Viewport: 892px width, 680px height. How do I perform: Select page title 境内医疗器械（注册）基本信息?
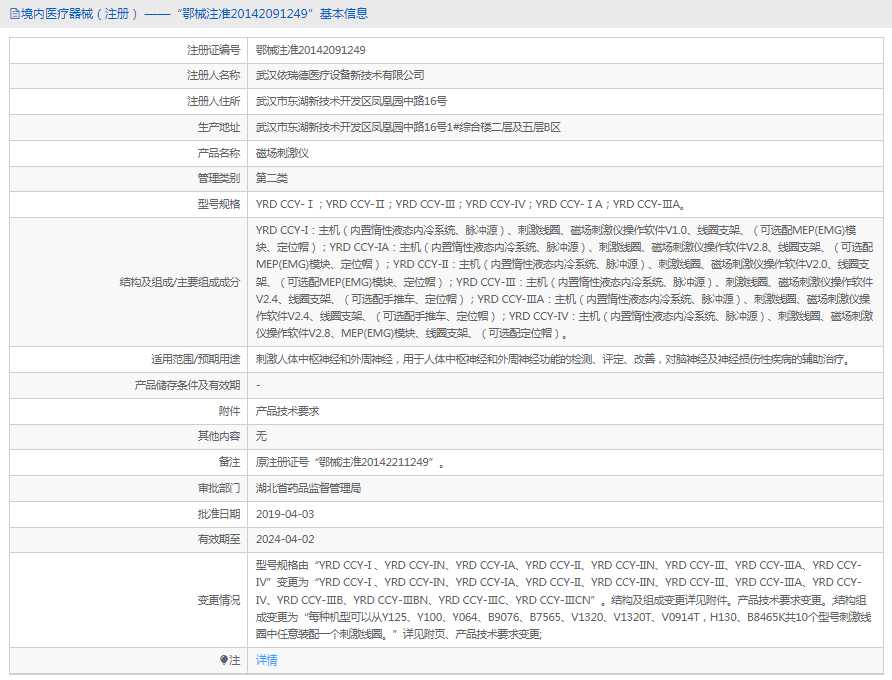194,14
